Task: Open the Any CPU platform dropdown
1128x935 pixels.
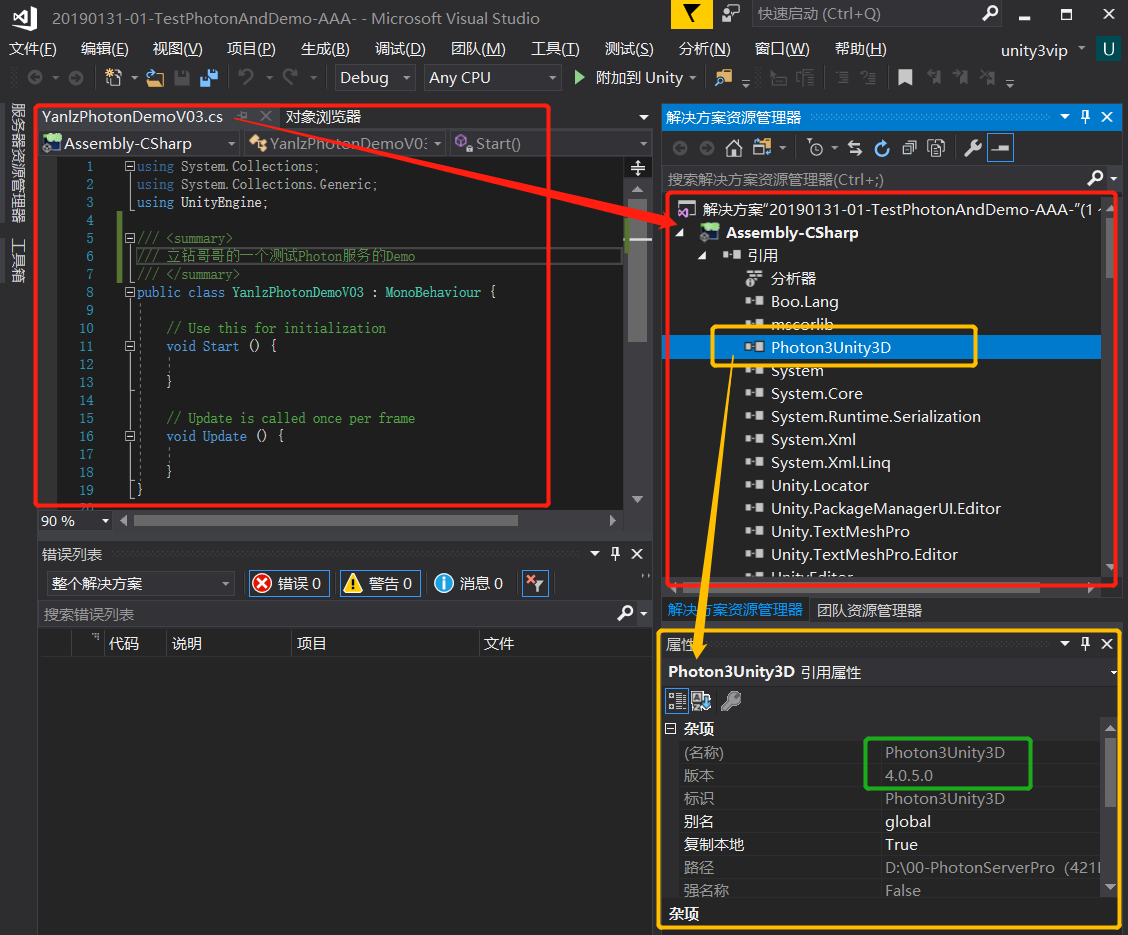Action: click(493, 77)
